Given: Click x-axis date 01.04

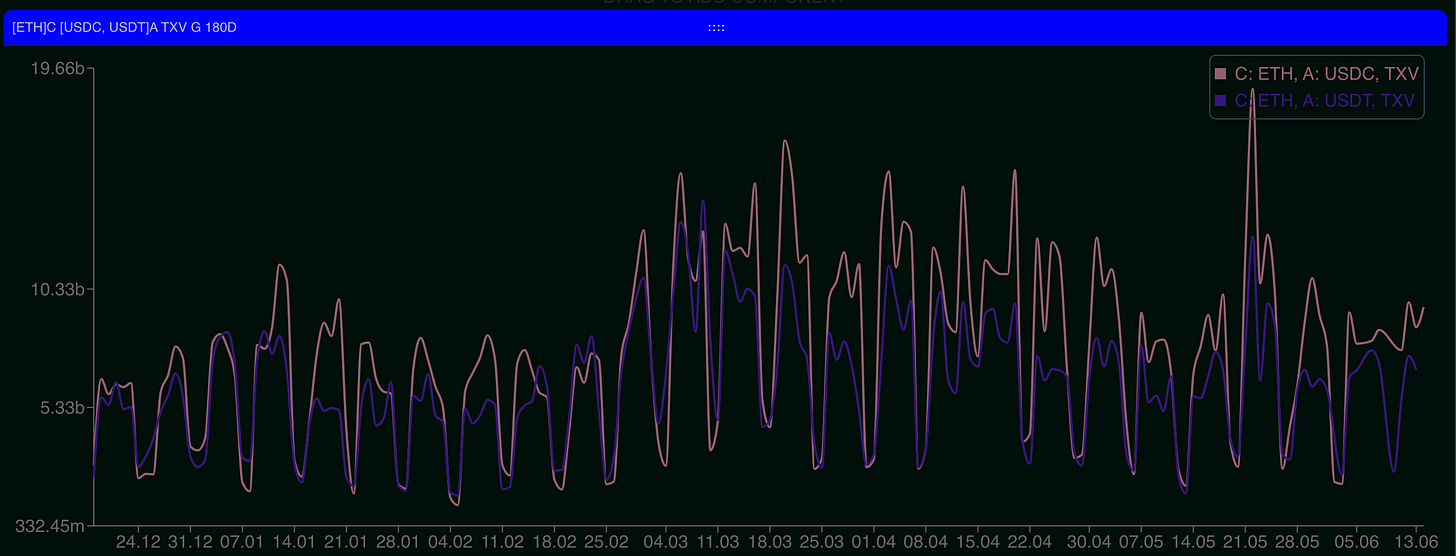Looking at the screenshot, I should (873, 542).
